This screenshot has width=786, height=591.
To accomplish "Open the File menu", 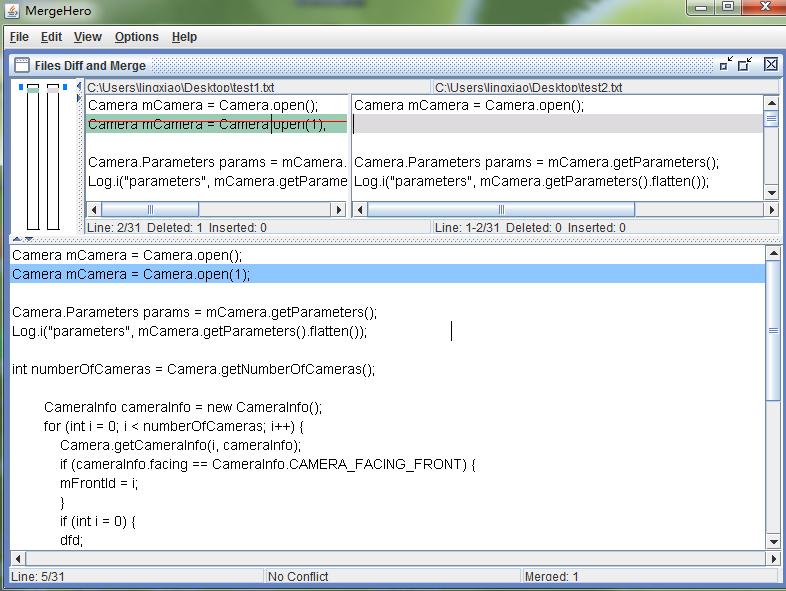I will pos(19,37).
